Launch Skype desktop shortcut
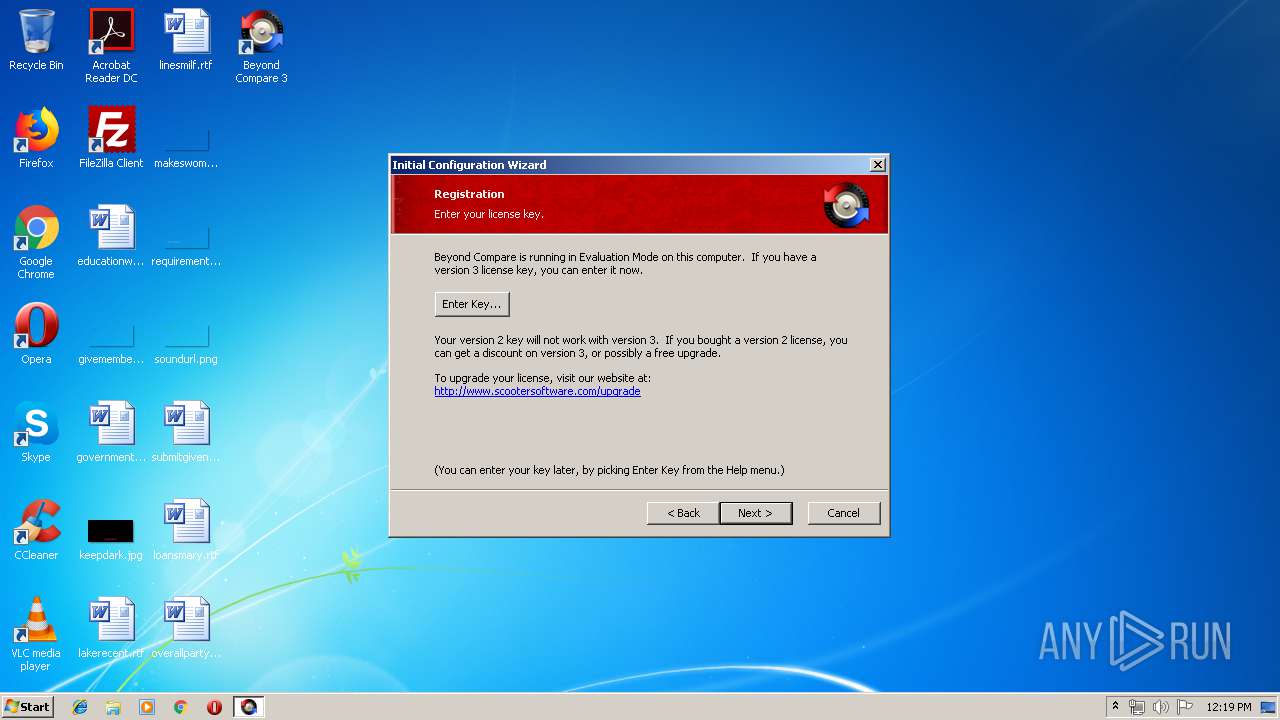1280x720 pixels. pos(36,432)
